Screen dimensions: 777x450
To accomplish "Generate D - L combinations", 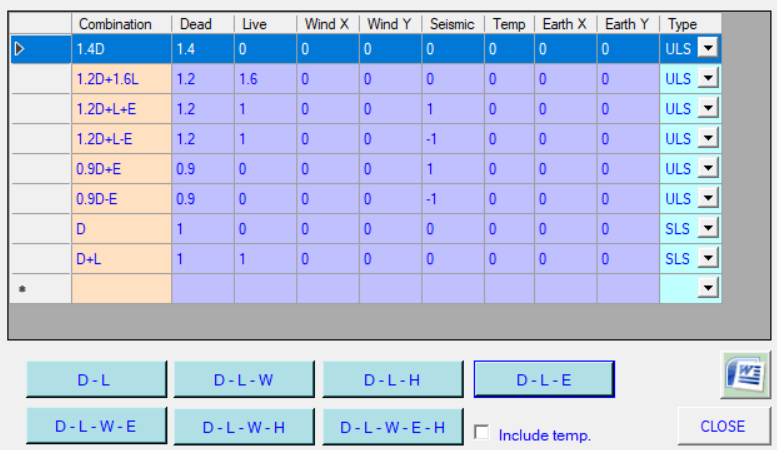I will click(x=96, y=380).
